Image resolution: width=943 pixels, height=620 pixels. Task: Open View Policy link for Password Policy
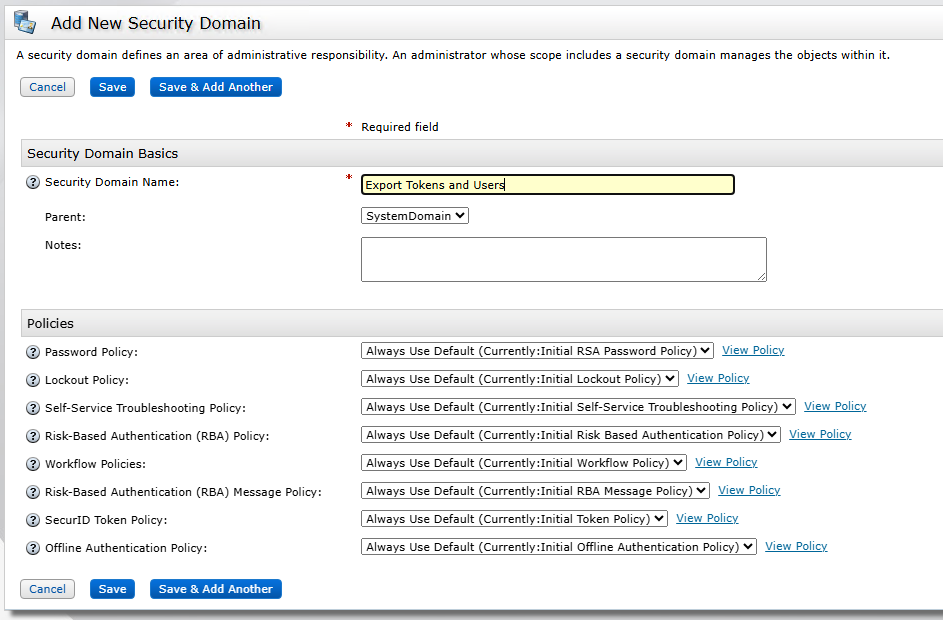(753, 351)
